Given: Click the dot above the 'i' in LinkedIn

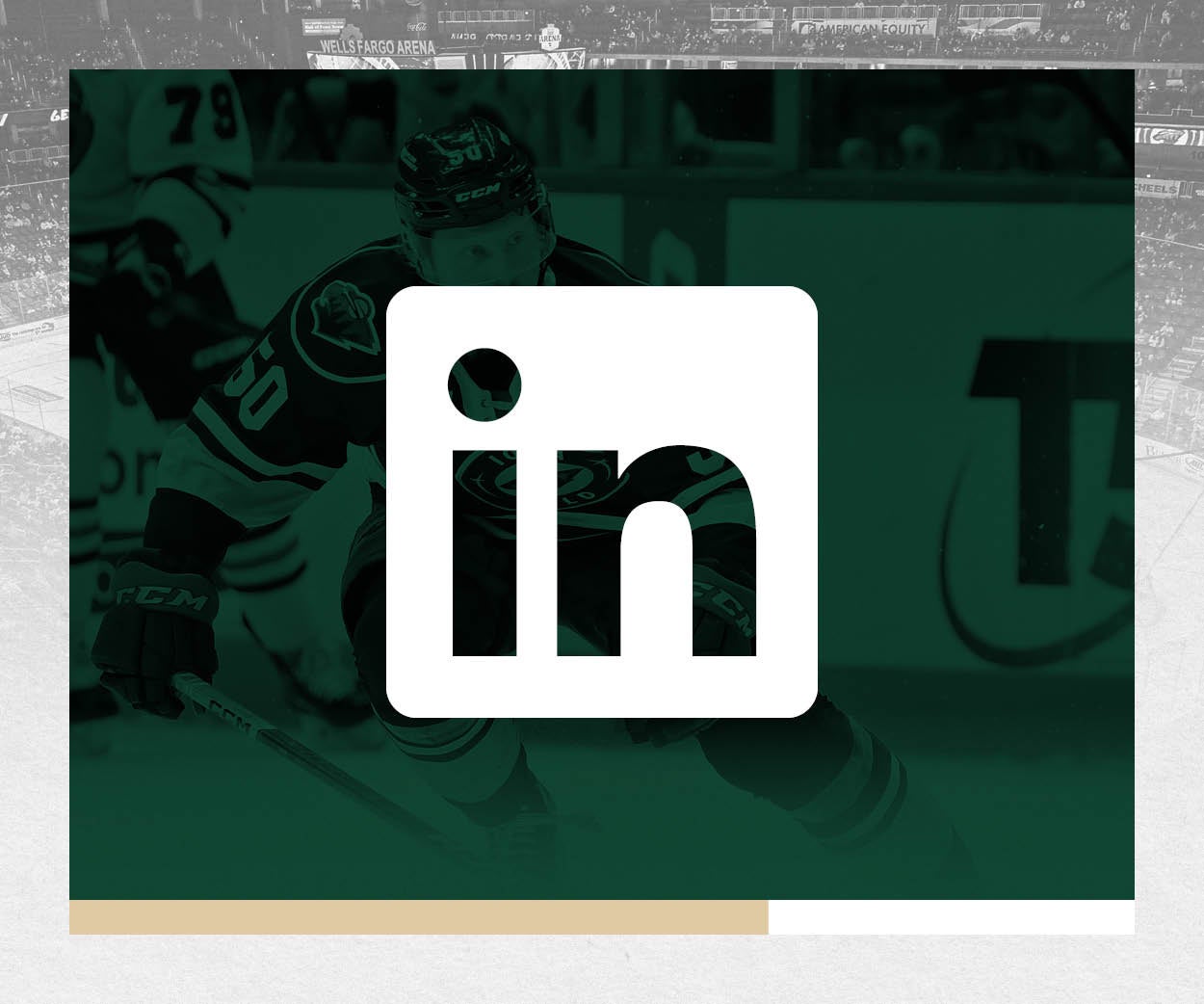Looking at the screenshot, I should pyautogui.click(x=484, y=384).
